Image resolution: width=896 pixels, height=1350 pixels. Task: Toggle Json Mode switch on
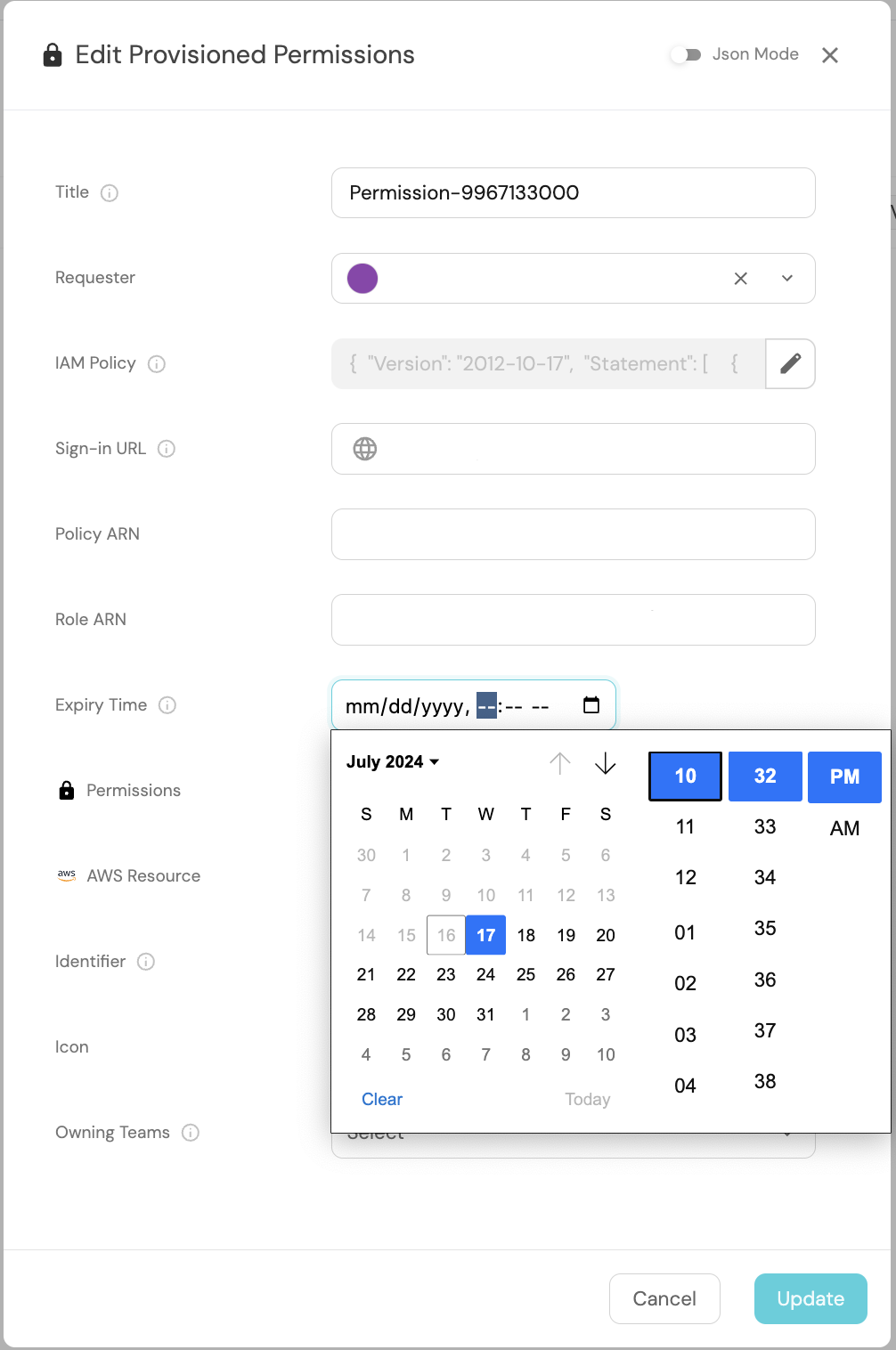pos(686,55)
